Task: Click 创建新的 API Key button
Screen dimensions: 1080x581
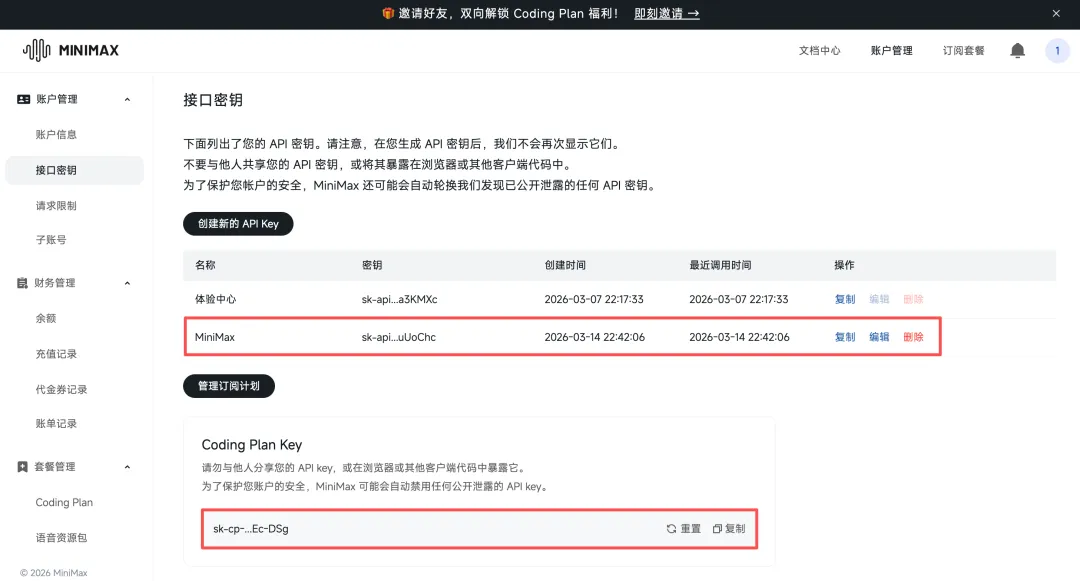Action: 238,224
